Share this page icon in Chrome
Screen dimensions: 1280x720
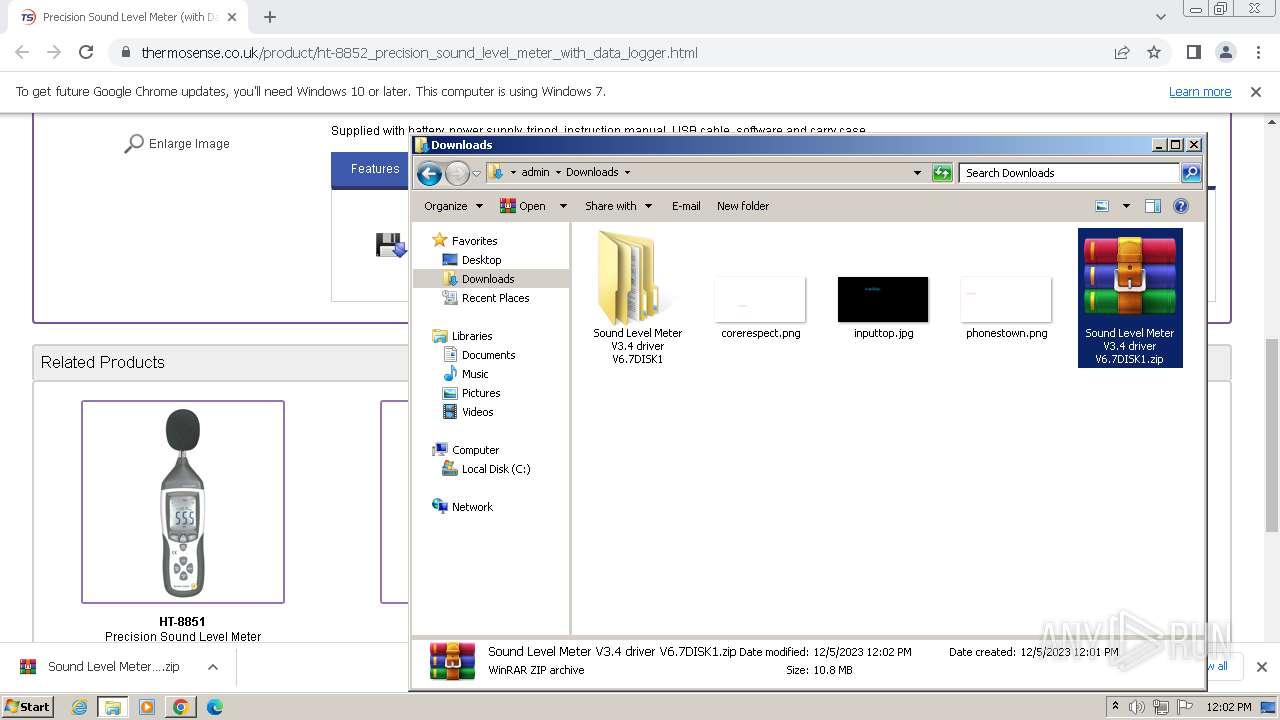point(1122,53)
